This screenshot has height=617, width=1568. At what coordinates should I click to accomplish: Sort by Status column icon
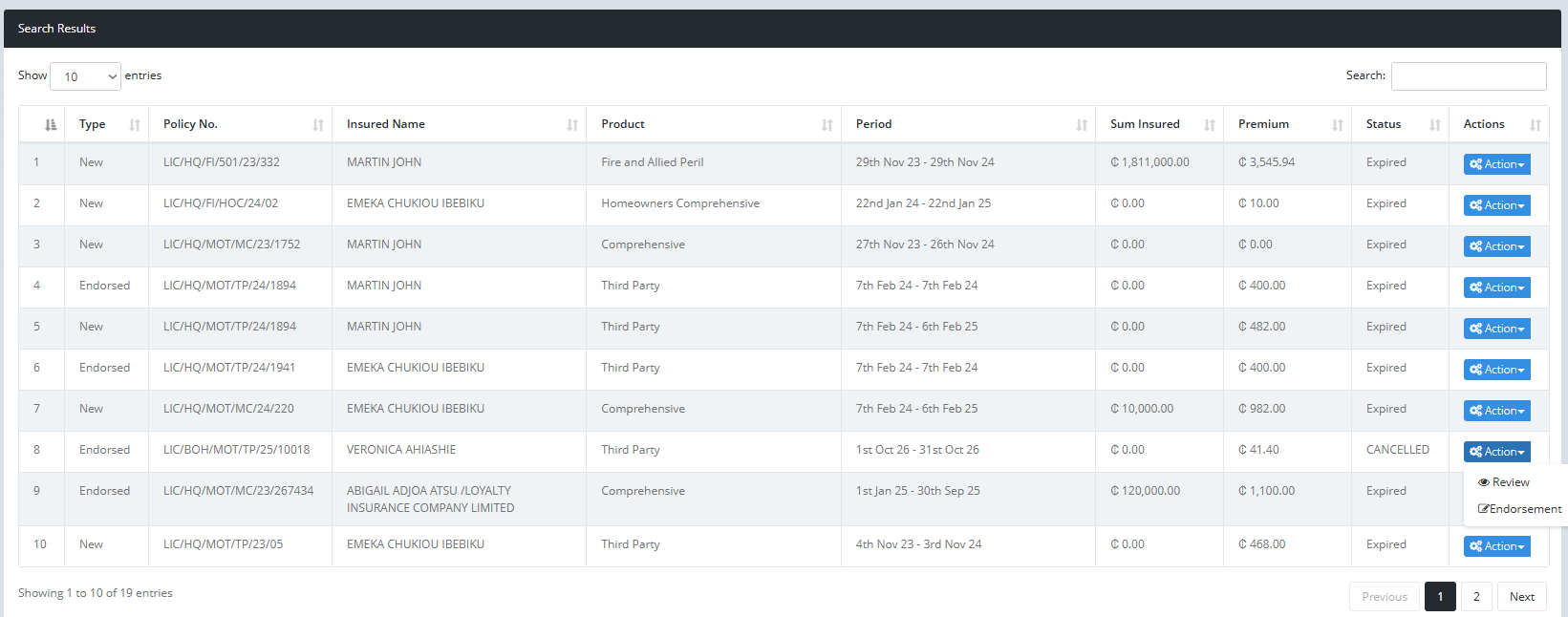pyautogui.click(x=1435, y=125)
